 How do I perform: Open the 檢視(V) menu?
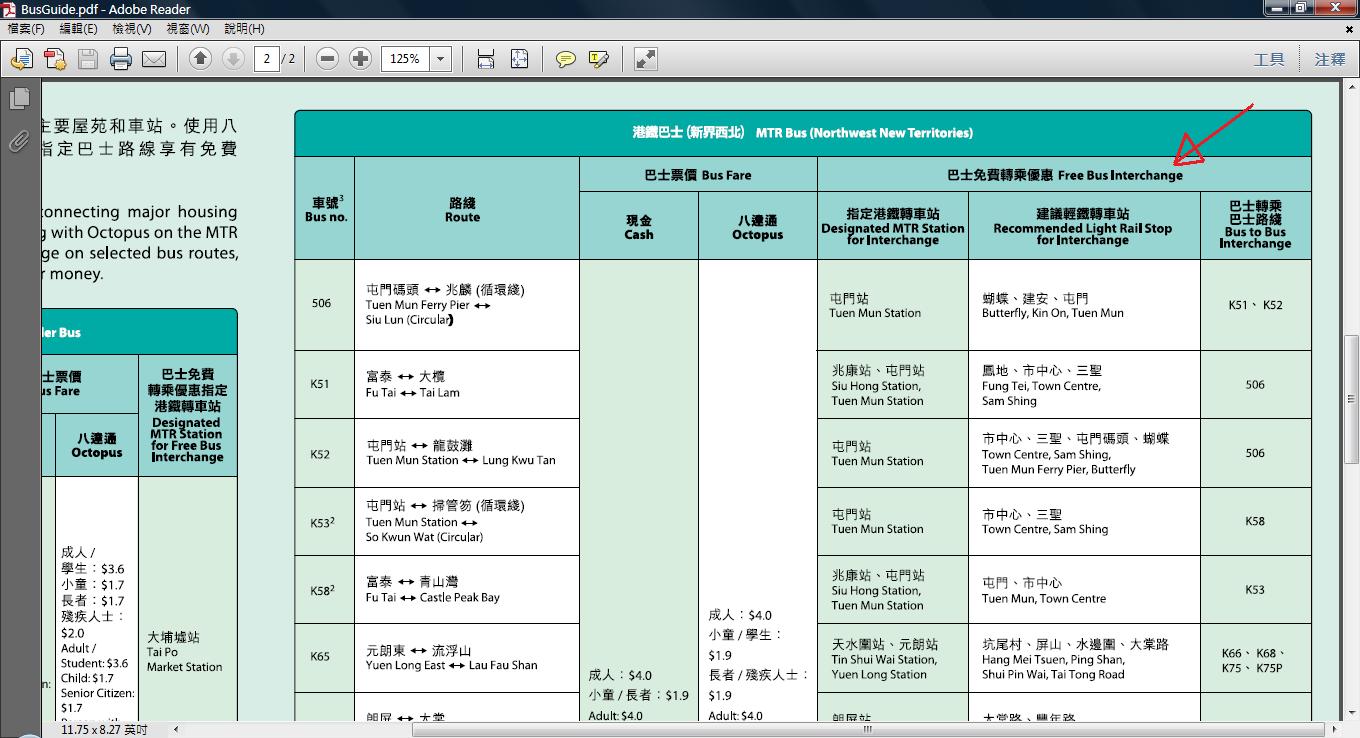pyautogui.click(x=132, y=29)
